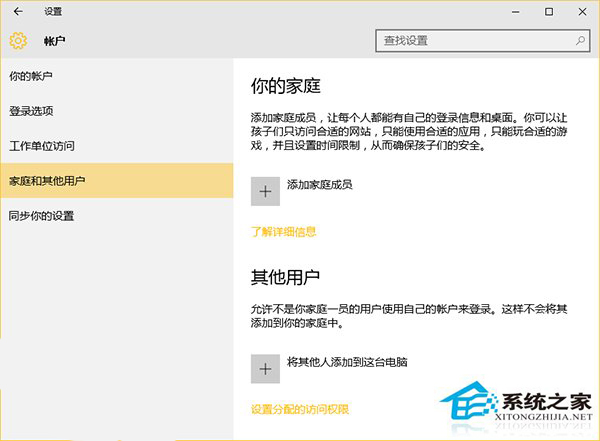Select 家庭和其他用户 in the sidebar
This screenshot has height=441, width=600.
coord(117,181)
